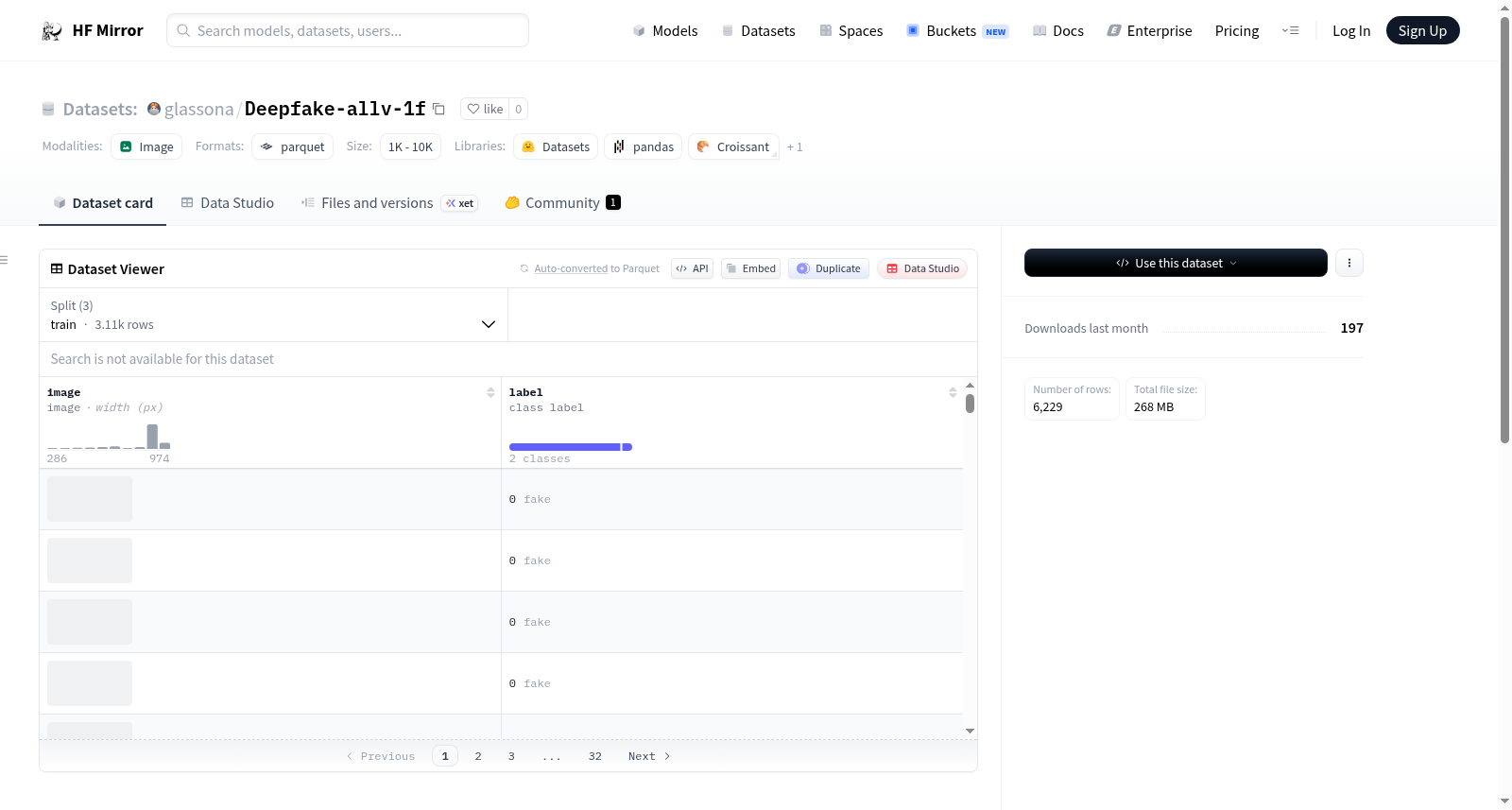Click the HF Mirror logo icon
The width and height of the screenshot is (1512, 810).
tap(52, 31)
